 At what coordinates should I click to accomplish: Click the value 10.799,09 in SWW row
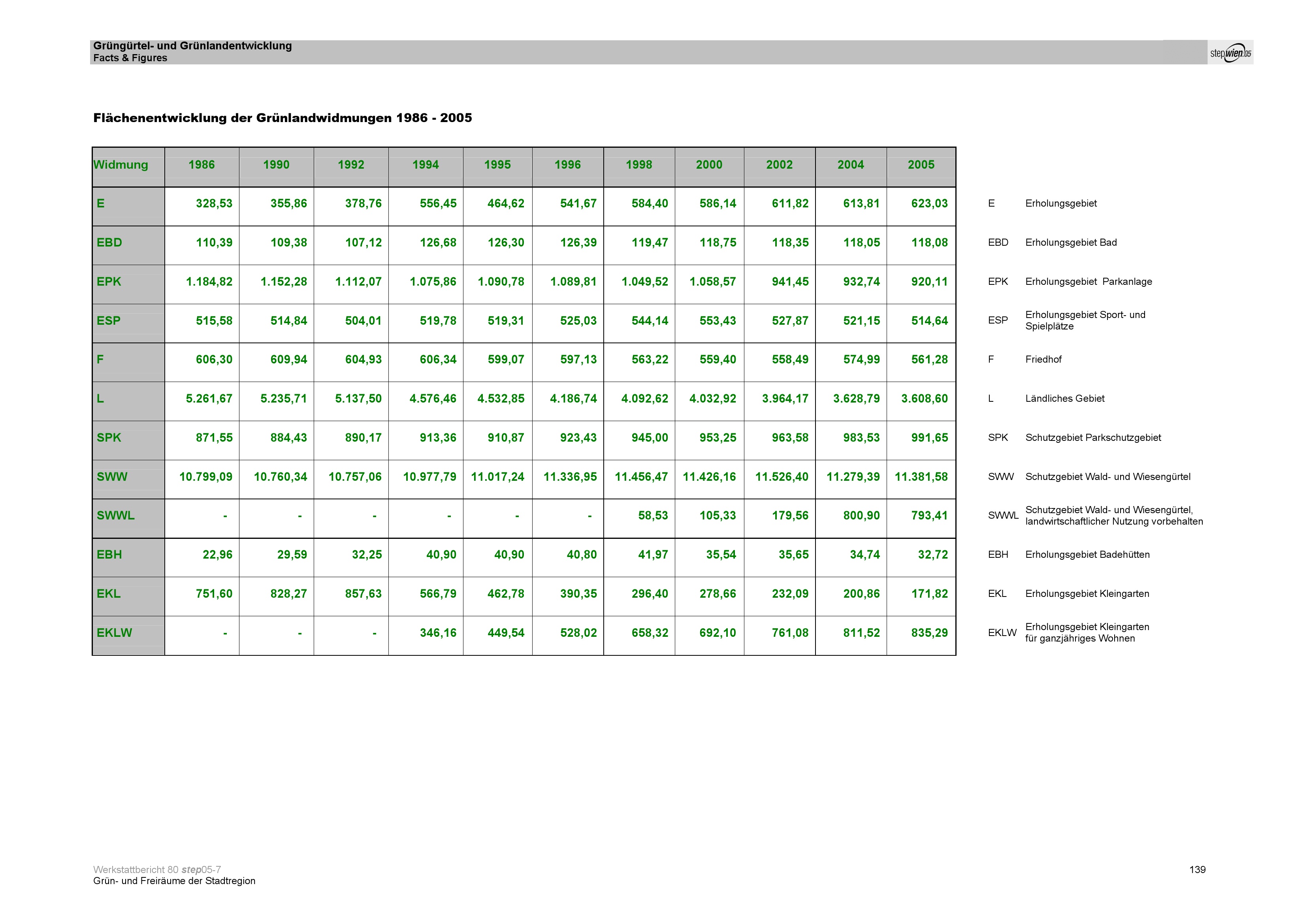pyautogui.click(x=205, y=477)
